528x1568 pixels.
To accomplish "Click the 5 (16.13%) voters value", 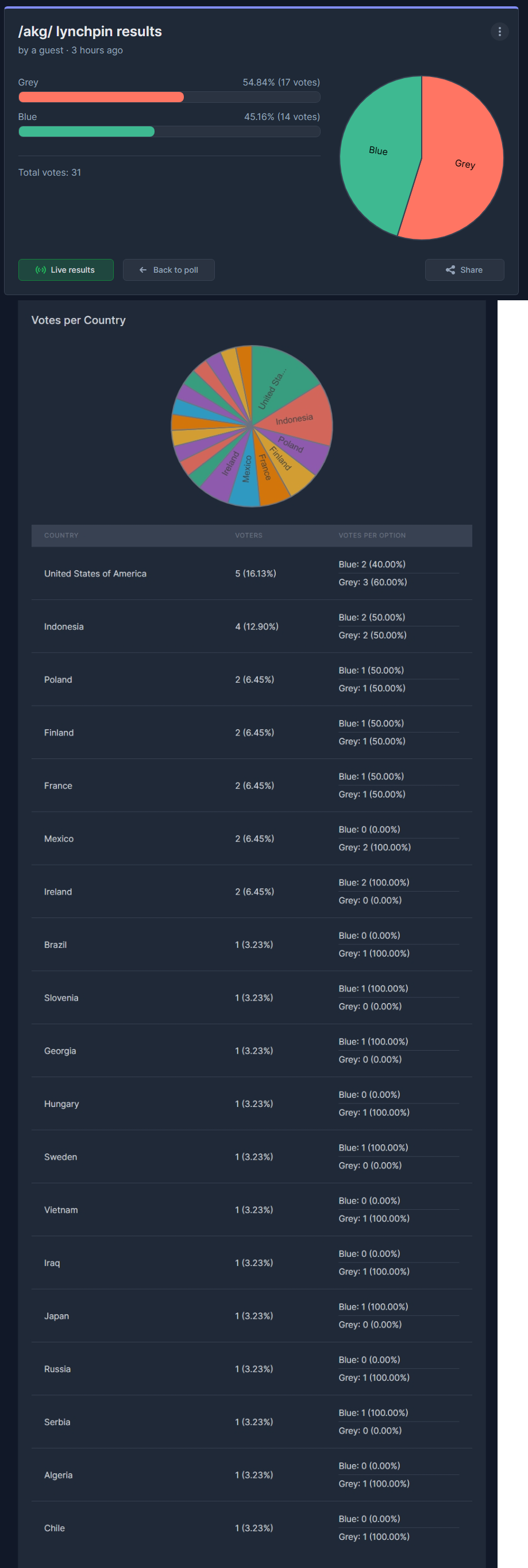I will (255, 574).
